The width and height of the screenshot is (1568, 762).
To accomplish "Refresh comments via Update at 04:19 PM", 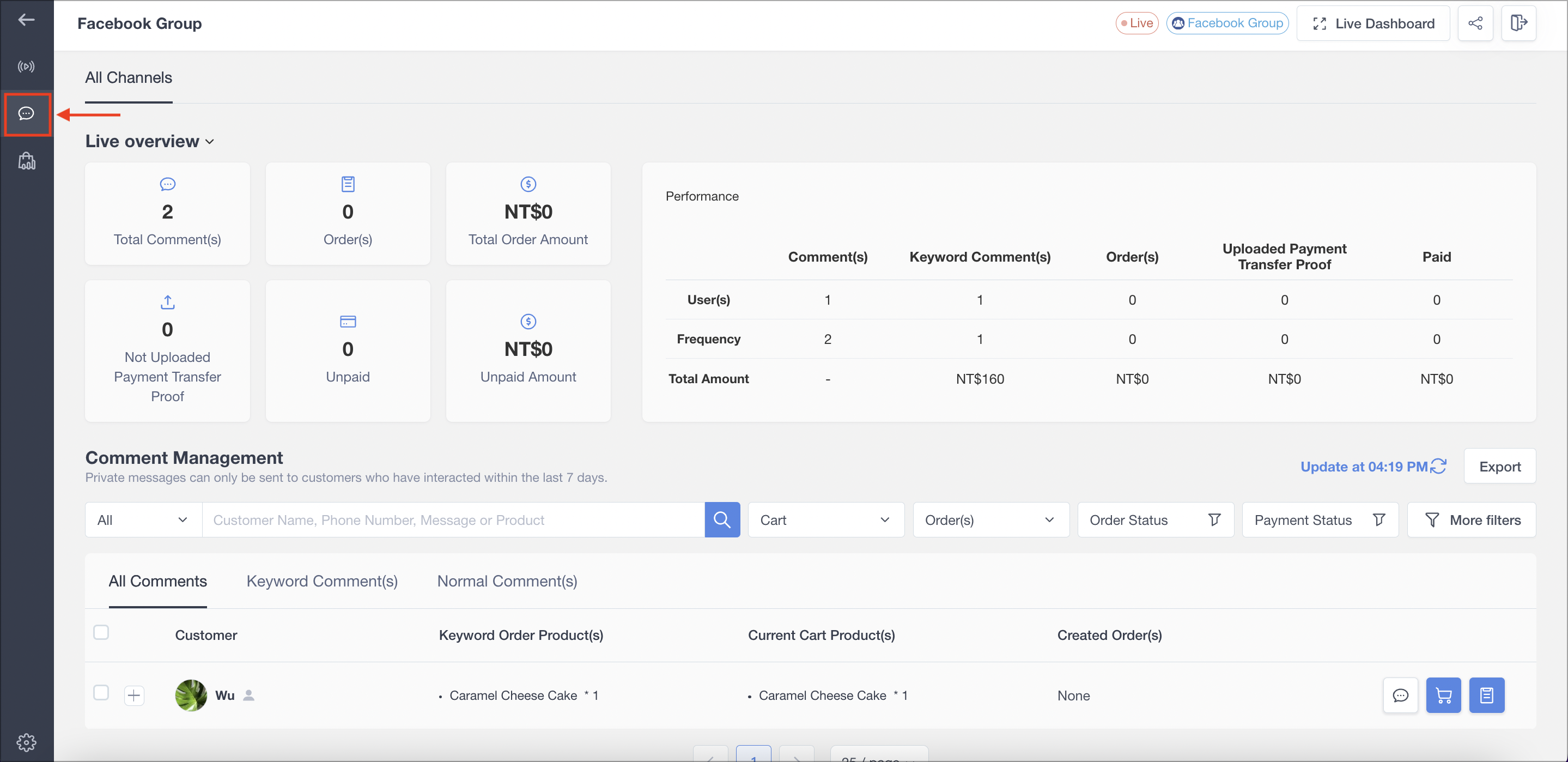I will point(1373,466).
